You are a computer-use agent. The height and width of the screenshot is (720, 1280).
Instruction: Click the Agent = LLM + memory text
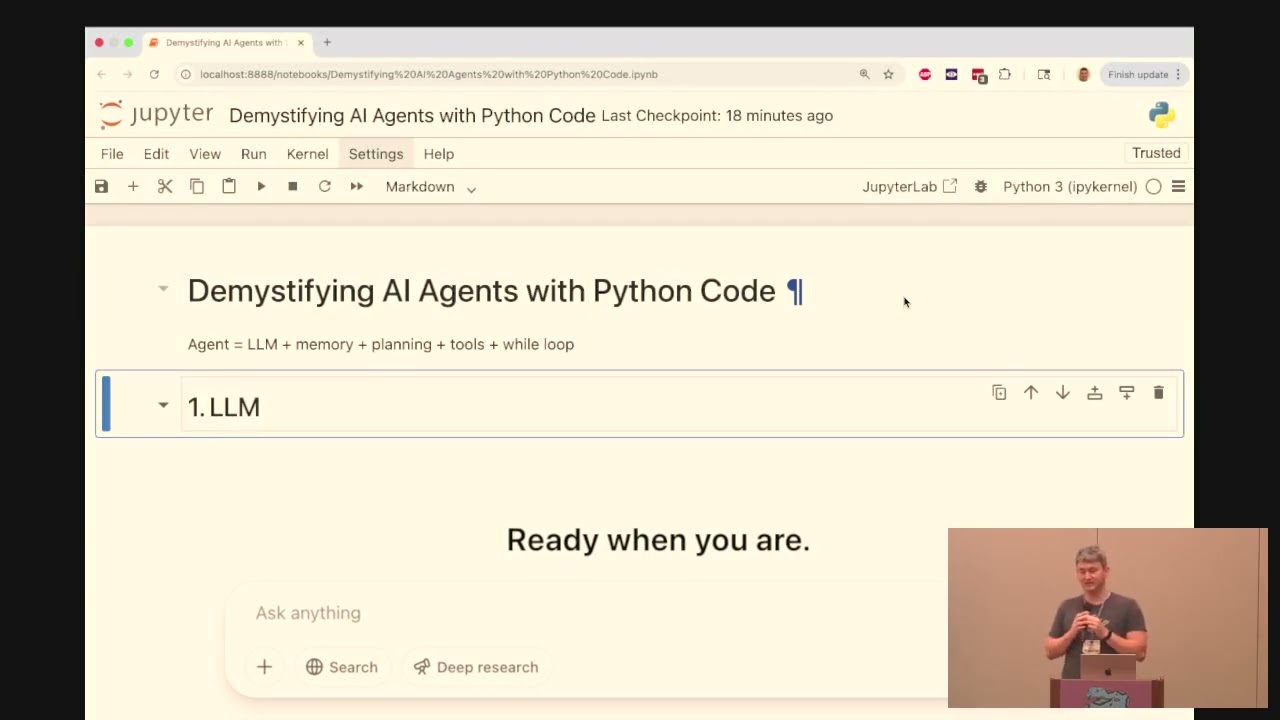click(381, 344)
